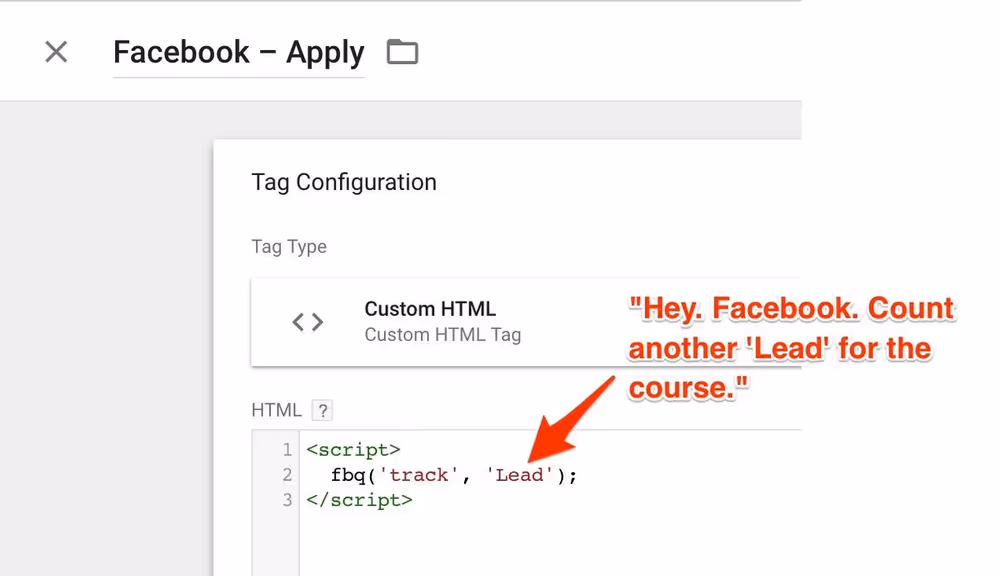Click the folder icon next to tag name
Screen dimensions: 1000x576
[x=402, y=52]
